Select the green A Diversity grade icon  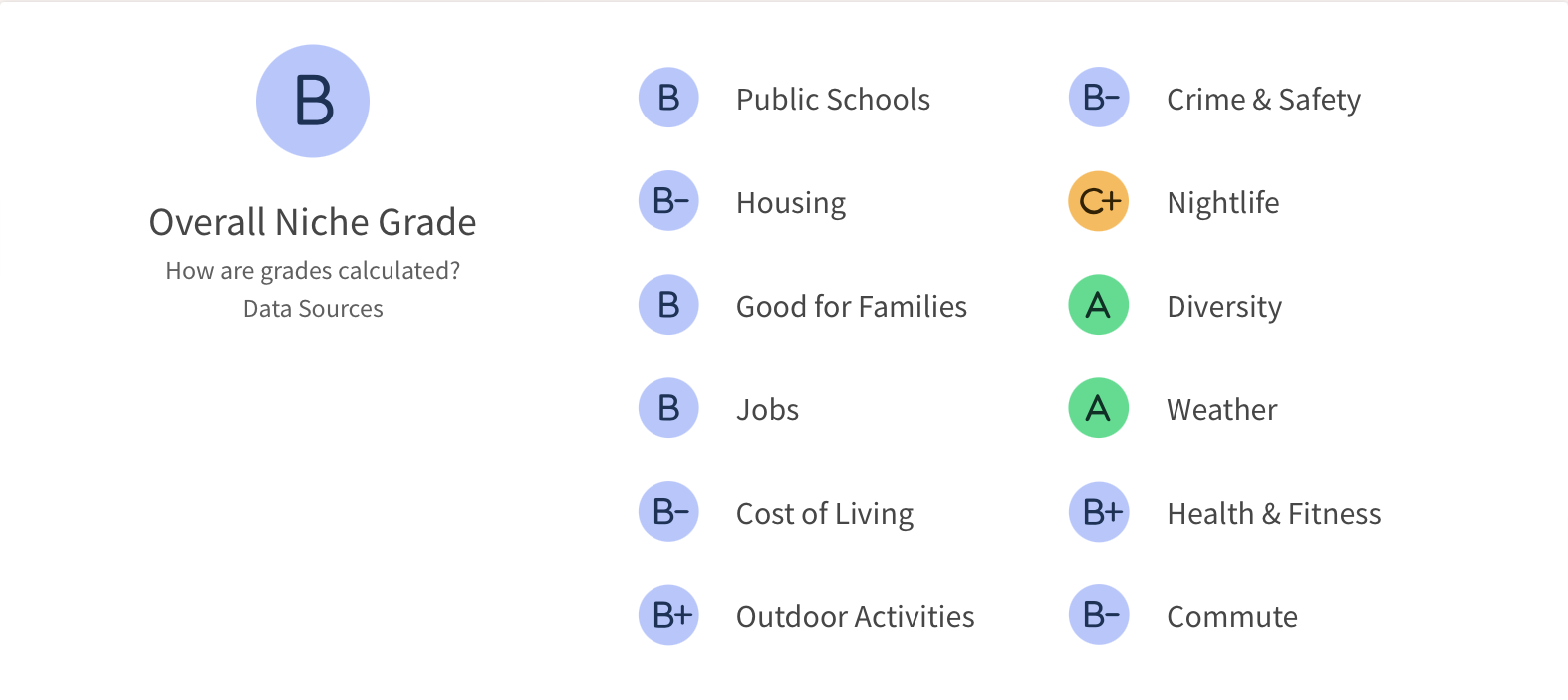pos(1098,305)
